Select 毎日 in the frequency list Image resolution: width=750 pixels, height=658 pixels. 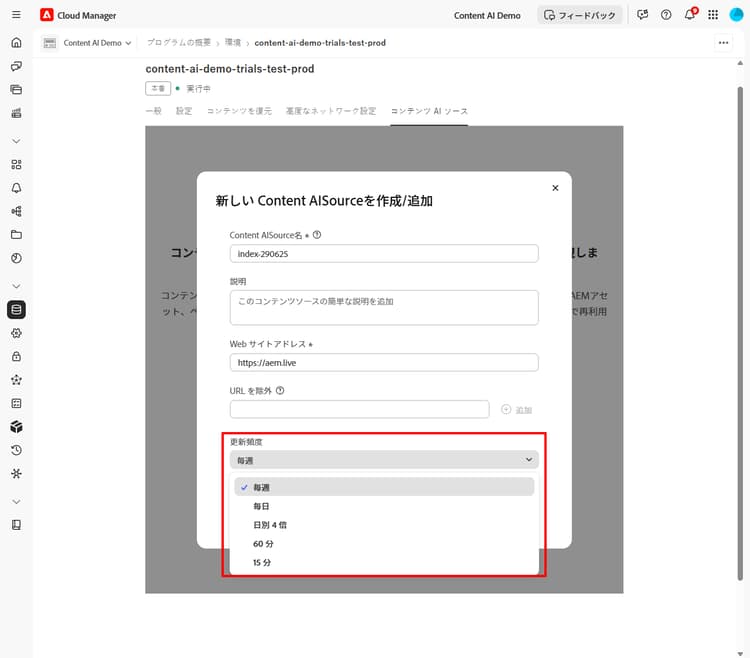click(x=384, y=506)
